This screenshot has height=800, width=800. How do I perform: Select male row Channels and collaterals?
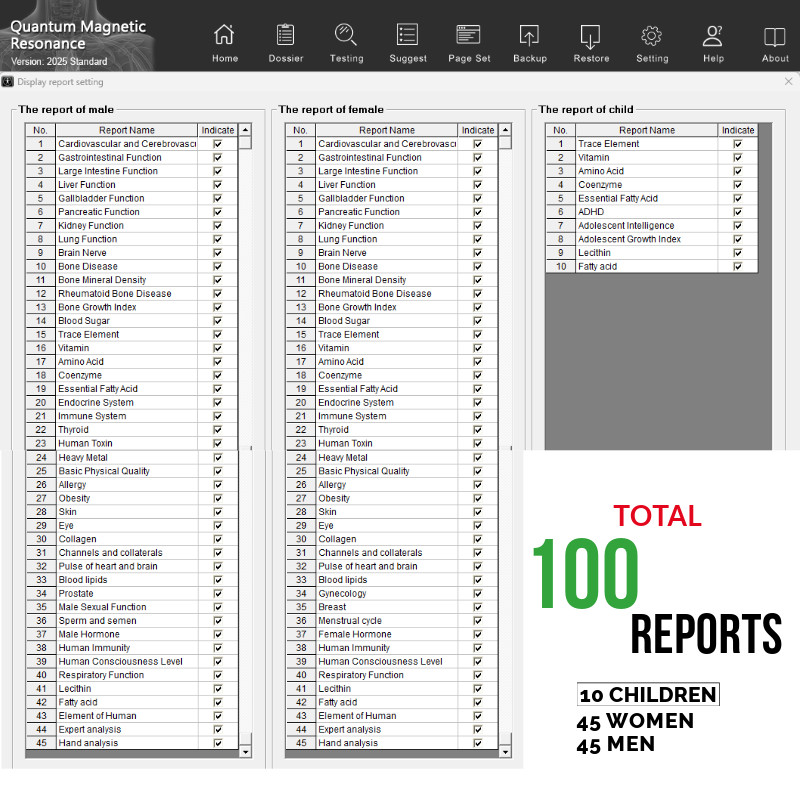[132, 553]
